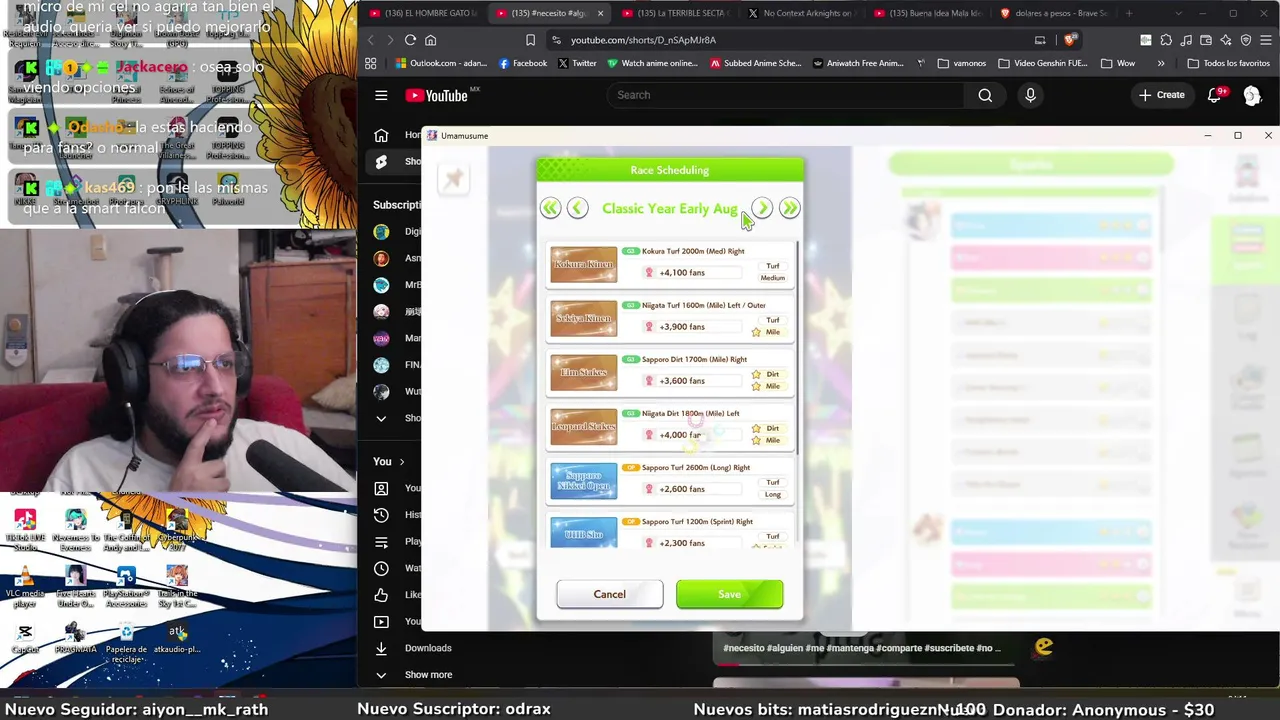Image resolution: width=1280 pixels, height=720 pixels.
Task: Open Watch later clock icon in sidebar
Action: (381, 568)
